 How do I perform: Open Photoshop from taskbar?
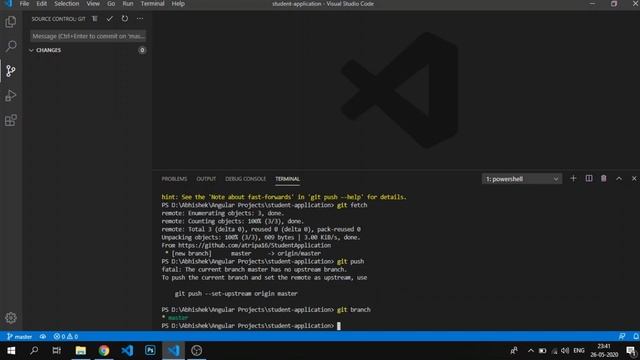(150, 351)
